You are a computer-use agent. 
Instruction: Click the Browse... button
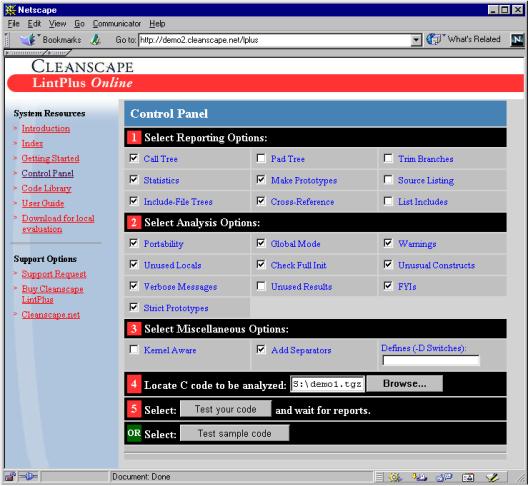pos(404,383)
